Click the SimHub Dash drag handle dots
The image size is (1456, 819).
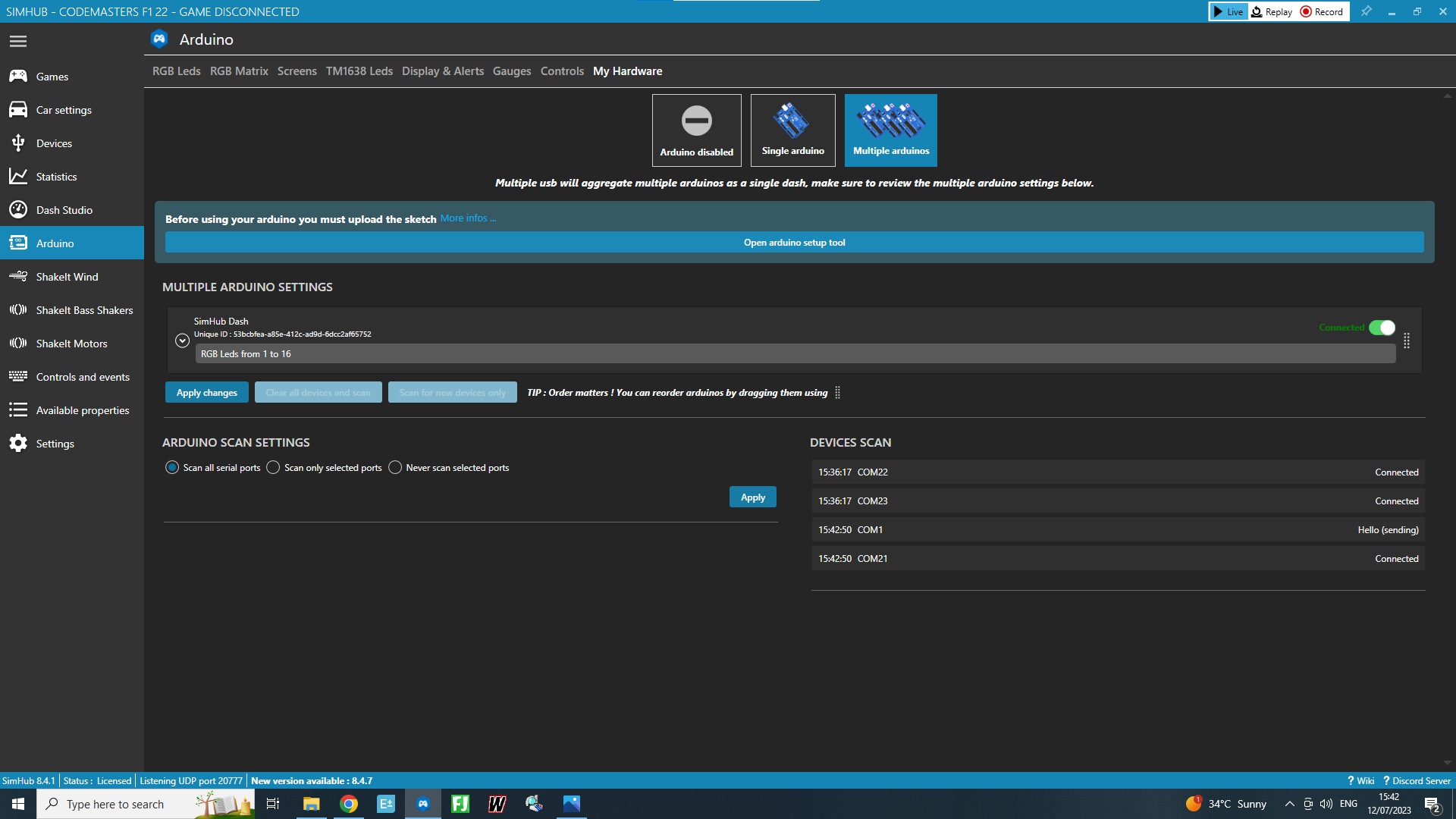[x=1407, y=340]
